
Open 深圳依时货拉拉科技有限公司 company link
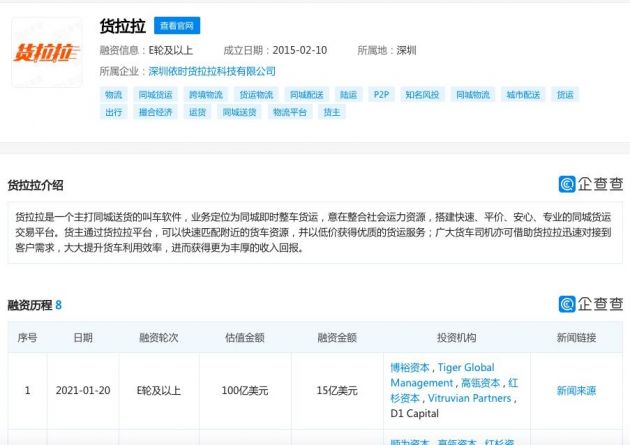click(212, 71)
